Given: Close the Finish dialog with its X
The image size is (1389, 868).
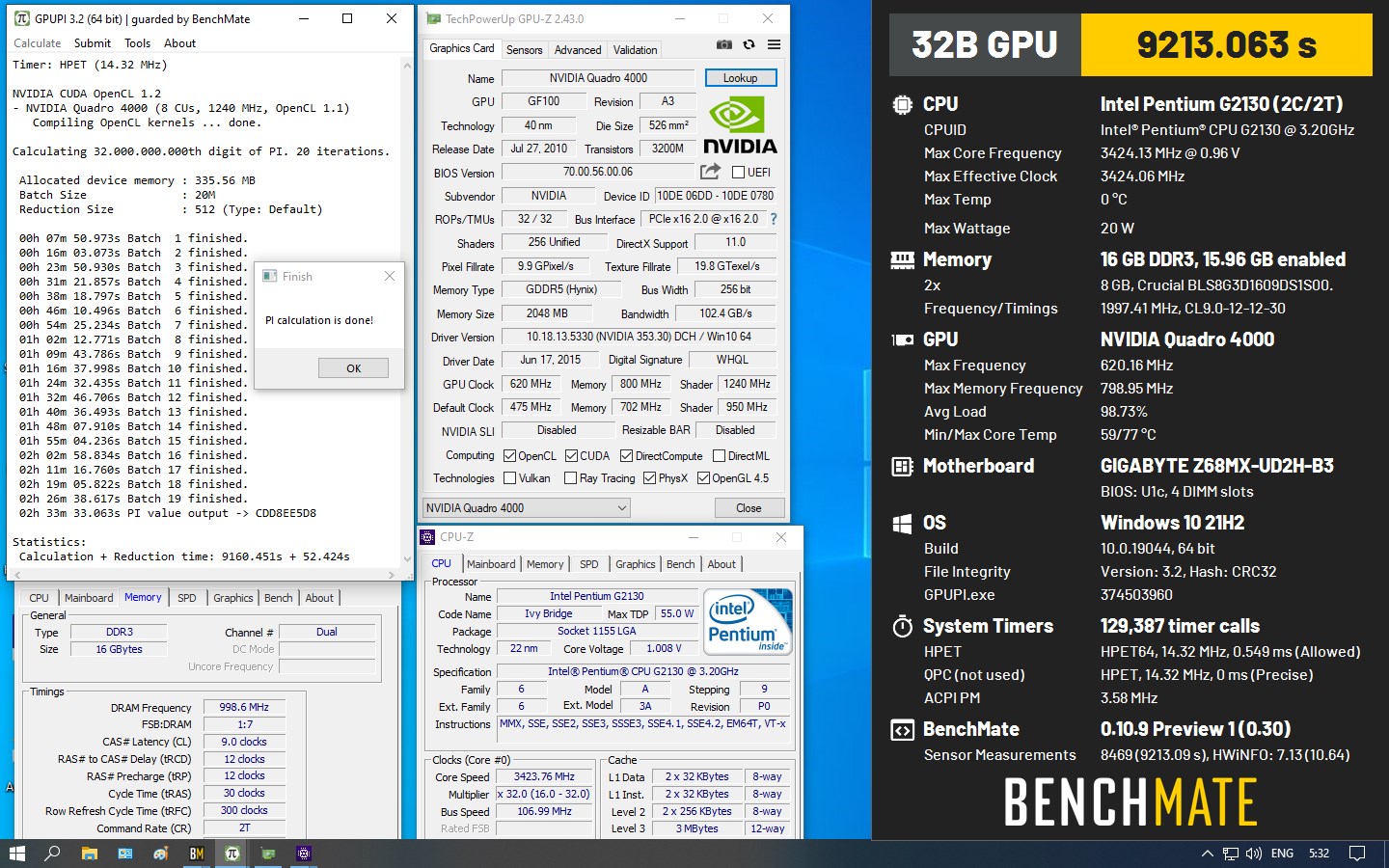Looking at the screenshot, I should coord(389,276).
